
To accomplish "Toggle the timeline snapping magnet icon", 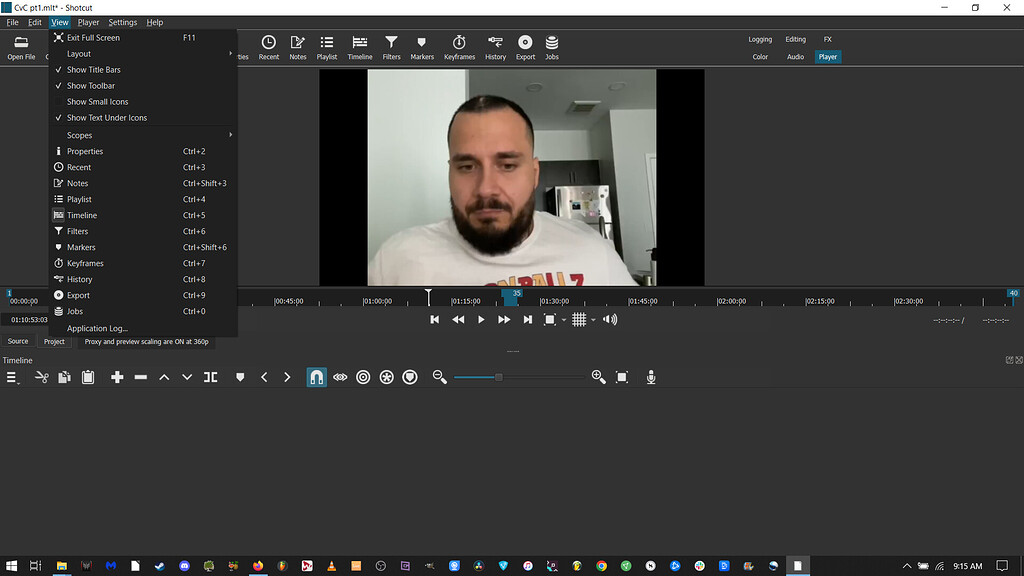I will 316,377.
